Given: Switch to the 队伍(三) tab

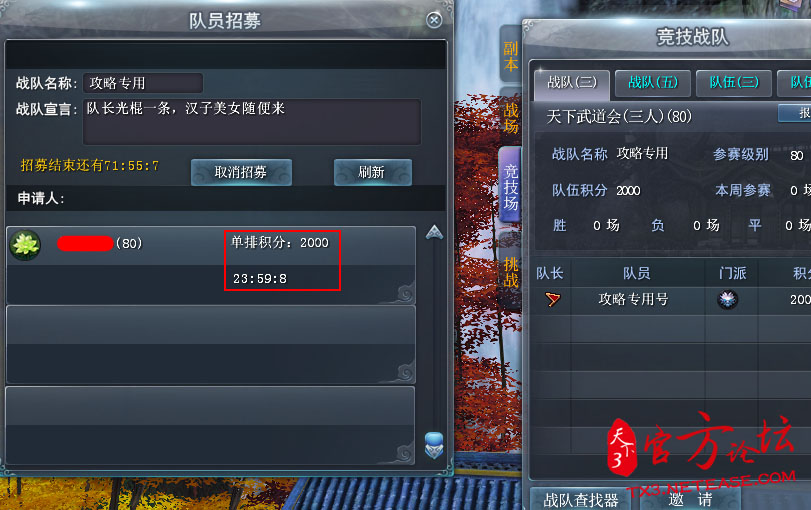Looking at the screenshot, I should (x=734, y=83).
